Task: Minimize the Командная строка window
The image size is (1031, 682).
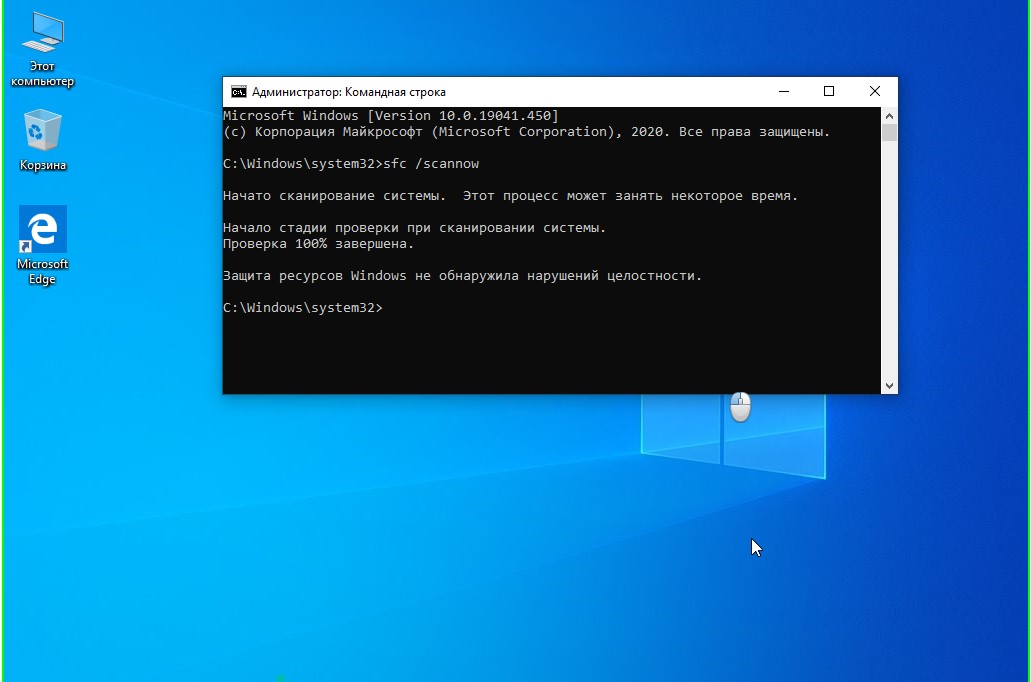Action: pos(783,92)
